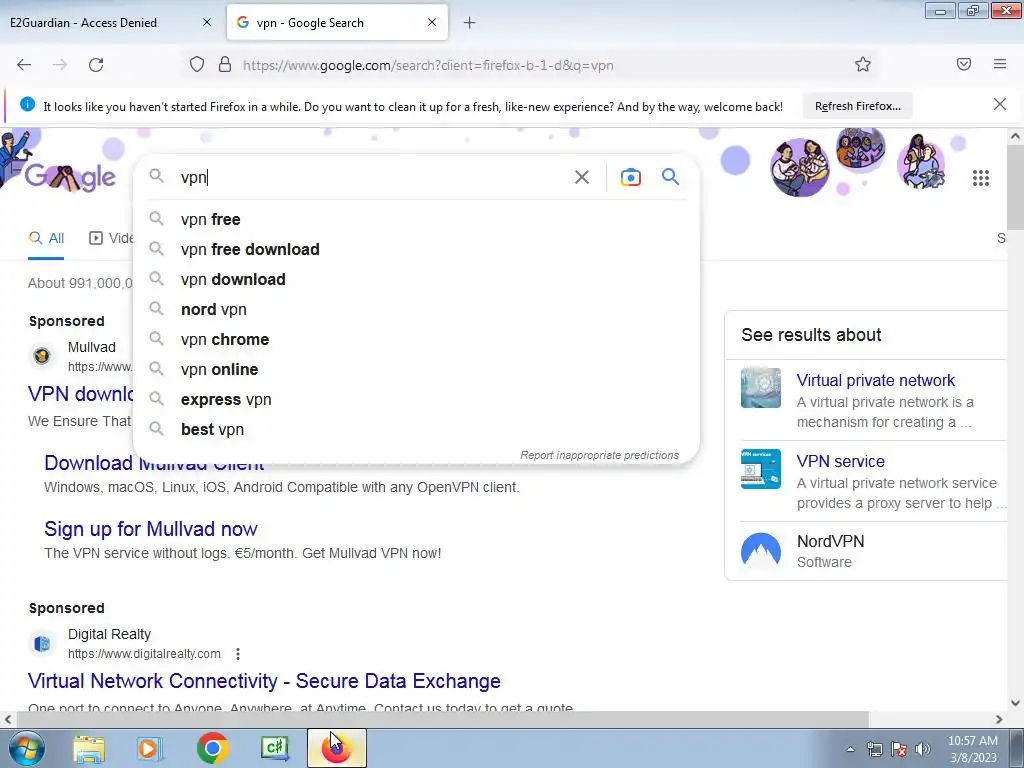Open the Firefox hamburger menu
The width and height of the screenshot is (1024, 768).
click(1000, 64)
